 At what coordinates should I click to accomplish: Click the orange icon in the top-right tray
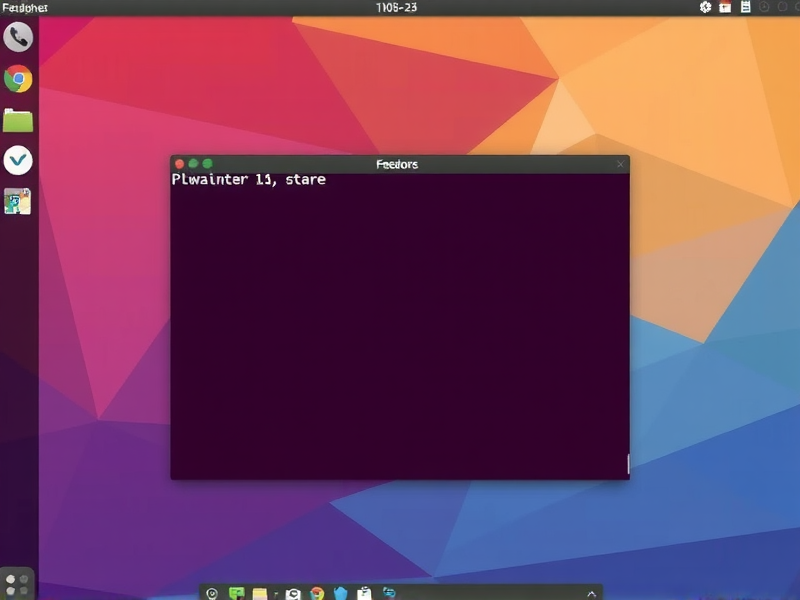click(x=725, y=7)
